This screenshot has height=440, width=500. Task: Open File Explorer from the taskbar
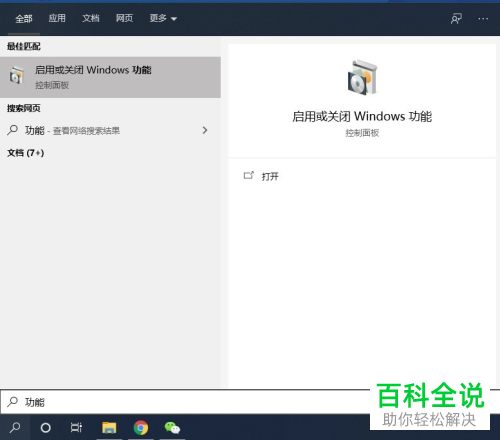(x=109, y=427)
